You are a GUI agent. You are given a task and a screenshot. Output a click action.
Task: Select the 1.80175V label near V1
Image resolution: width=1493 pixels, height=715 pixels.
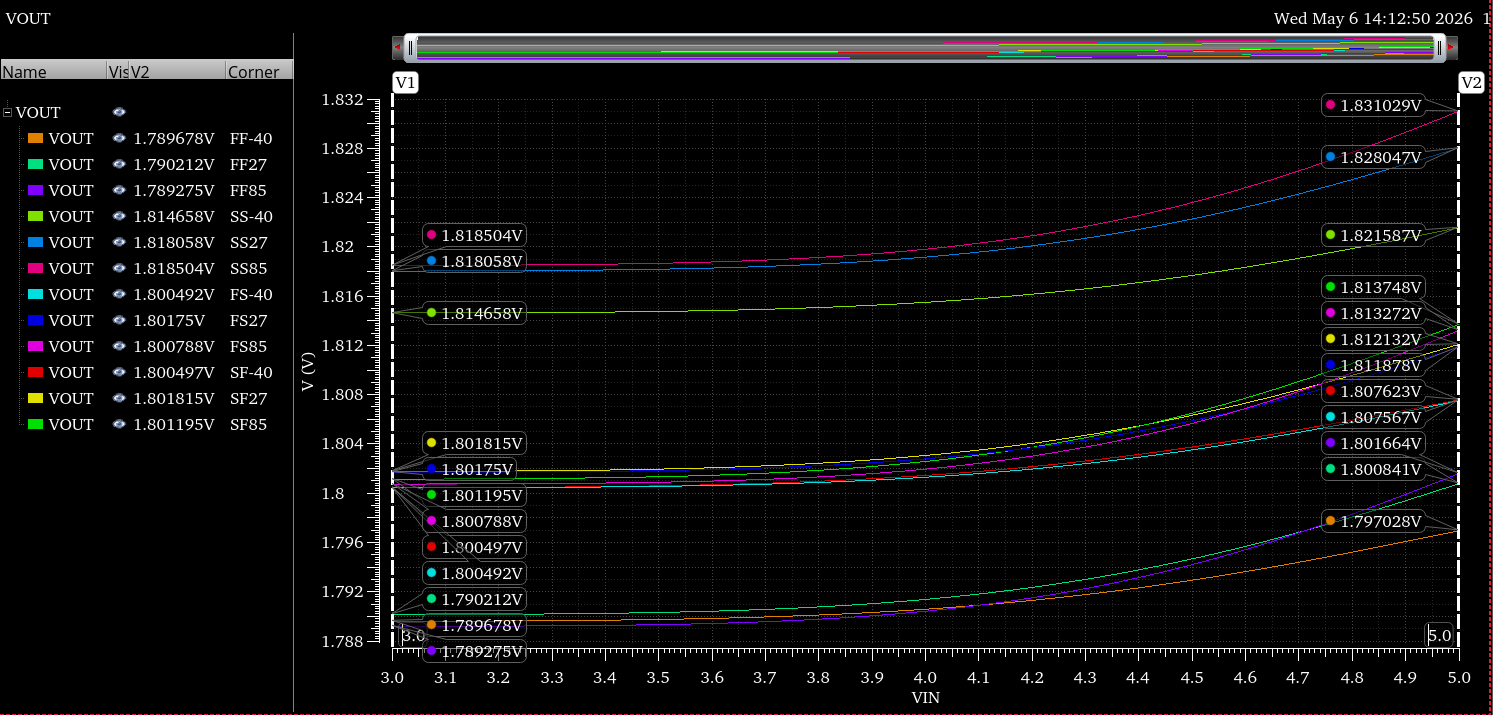(x=469, y=469)
